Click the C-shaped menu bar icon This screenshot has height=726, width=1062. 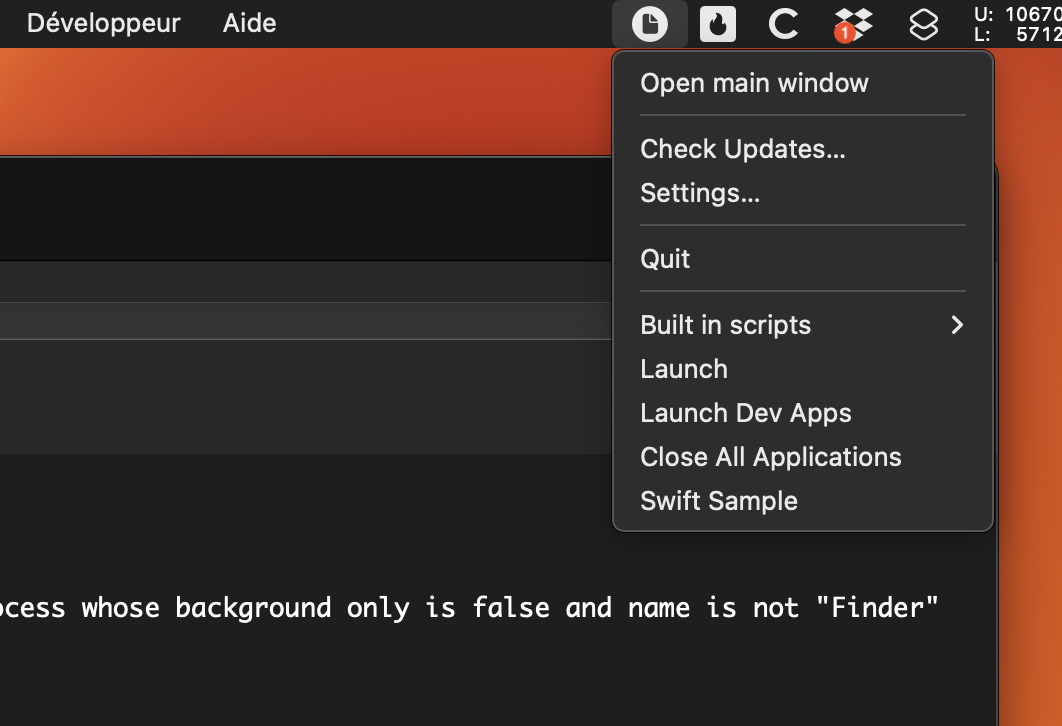(x=783, y=23)
